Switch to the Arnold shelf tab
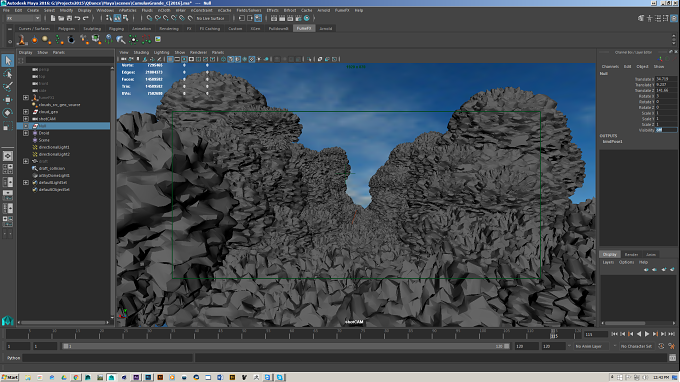This screenshot has height=382, width=680. click(326, 29)
